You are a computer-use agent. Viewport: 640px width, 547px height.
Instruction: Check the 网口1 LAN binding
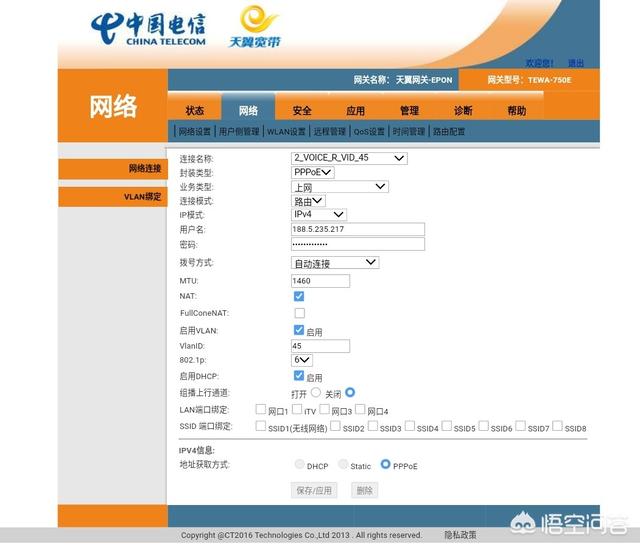[x=260, y=409]
